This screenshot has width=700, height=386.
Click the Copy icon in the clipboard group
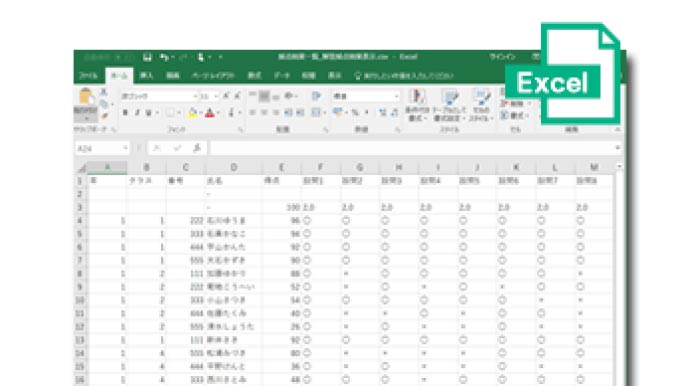tap(104, 104)
